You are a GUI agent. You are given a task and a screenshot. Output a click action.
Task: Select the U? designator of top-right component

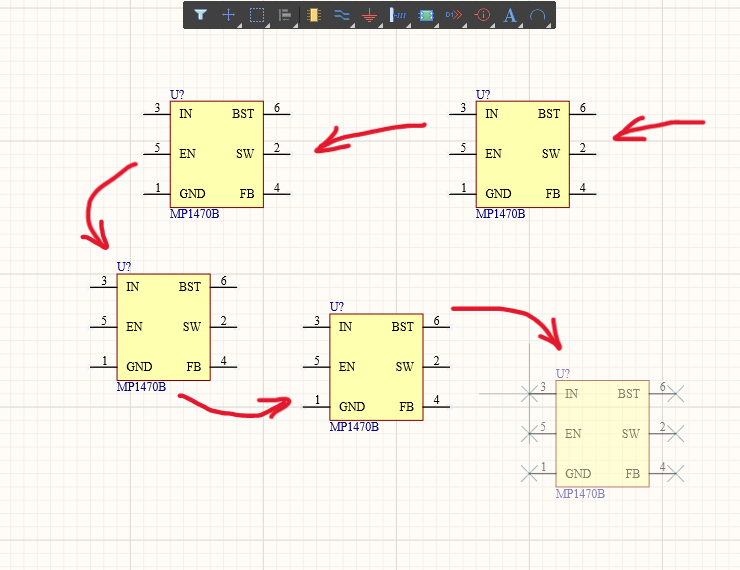click(483, 94)
